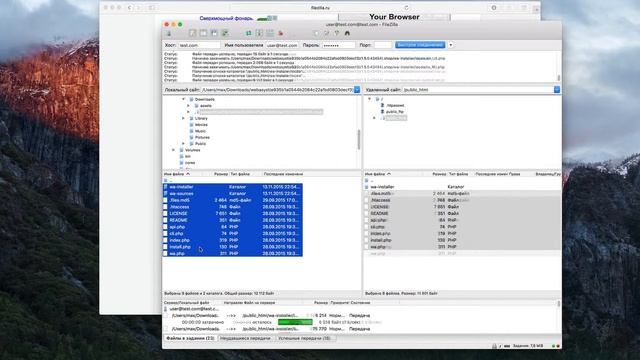Click file icon of local index.php
Screen dimensions: 640x360
(166, 240)
